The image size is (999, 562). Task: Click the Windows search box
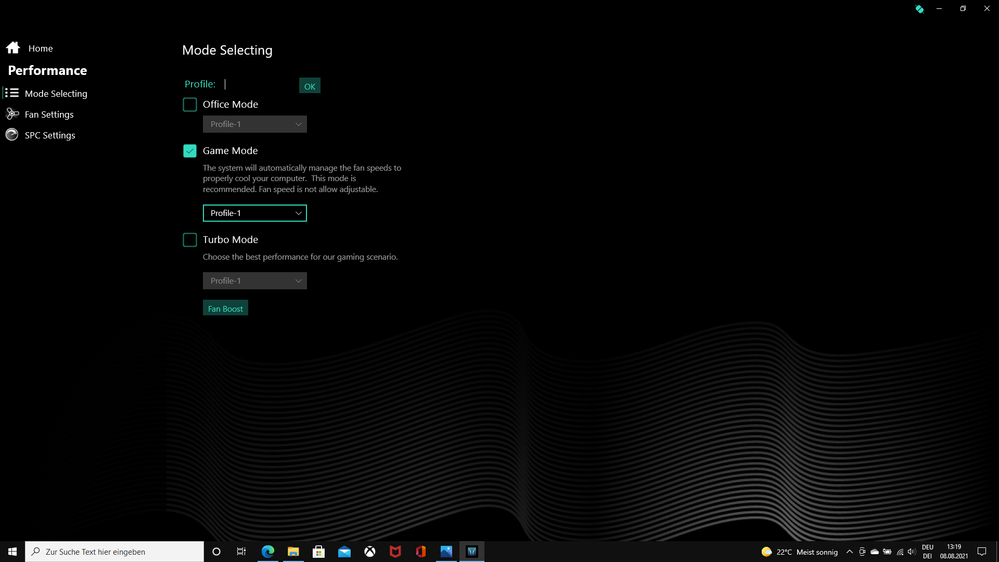click(x=115, y=551)
